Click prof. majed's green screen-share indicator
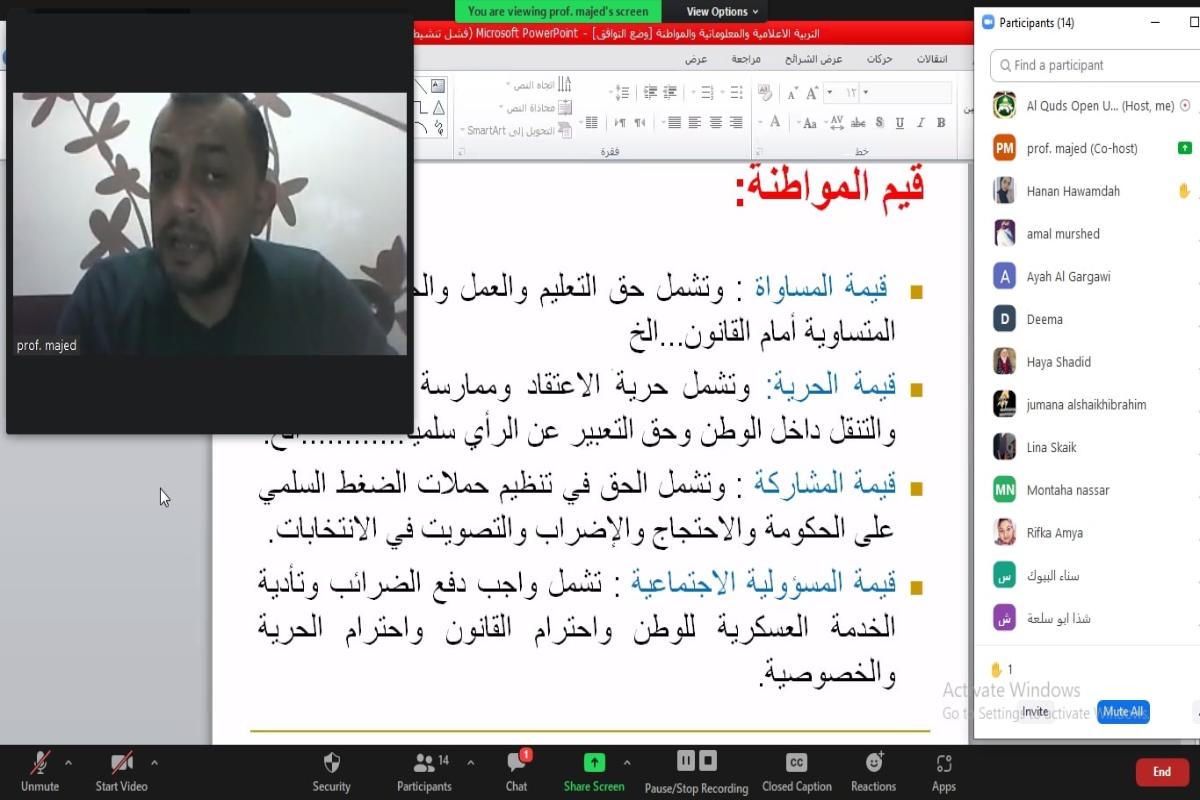Viewport: 1200px width, 800px height. (1184, 148)
